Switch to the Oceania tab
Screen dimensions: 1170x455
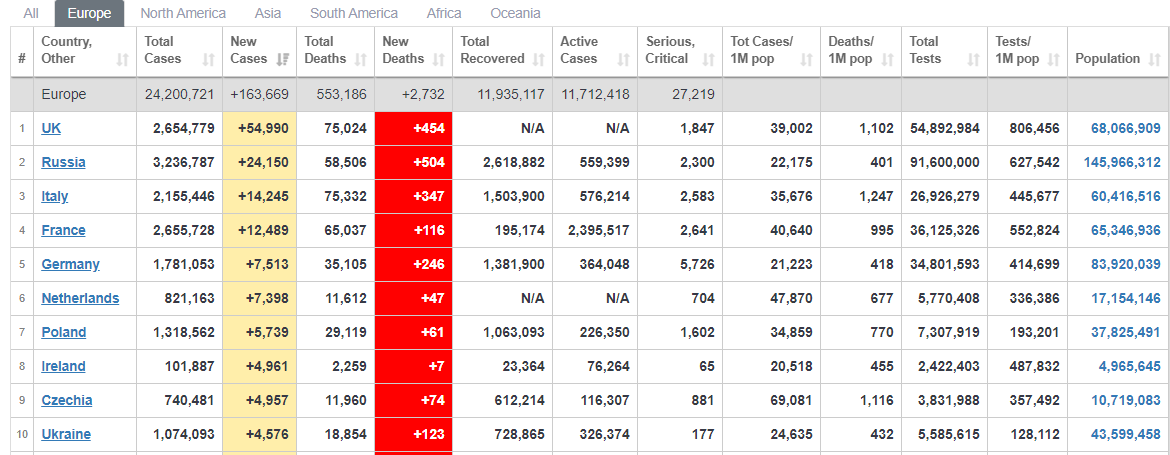tap(515, 13)
